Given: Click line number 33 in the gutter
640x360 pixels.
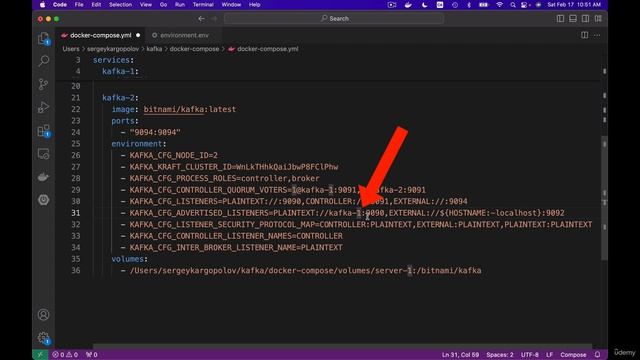Looking at the screenshot, I should coord(76,236).
